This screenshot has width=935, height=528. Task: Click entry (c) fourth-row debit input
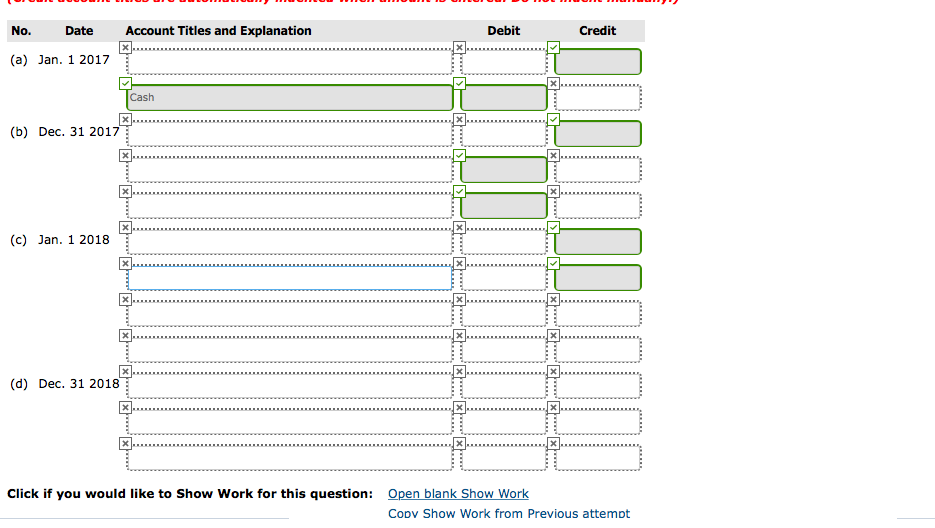pyautogui.click(x=504, y=350)
